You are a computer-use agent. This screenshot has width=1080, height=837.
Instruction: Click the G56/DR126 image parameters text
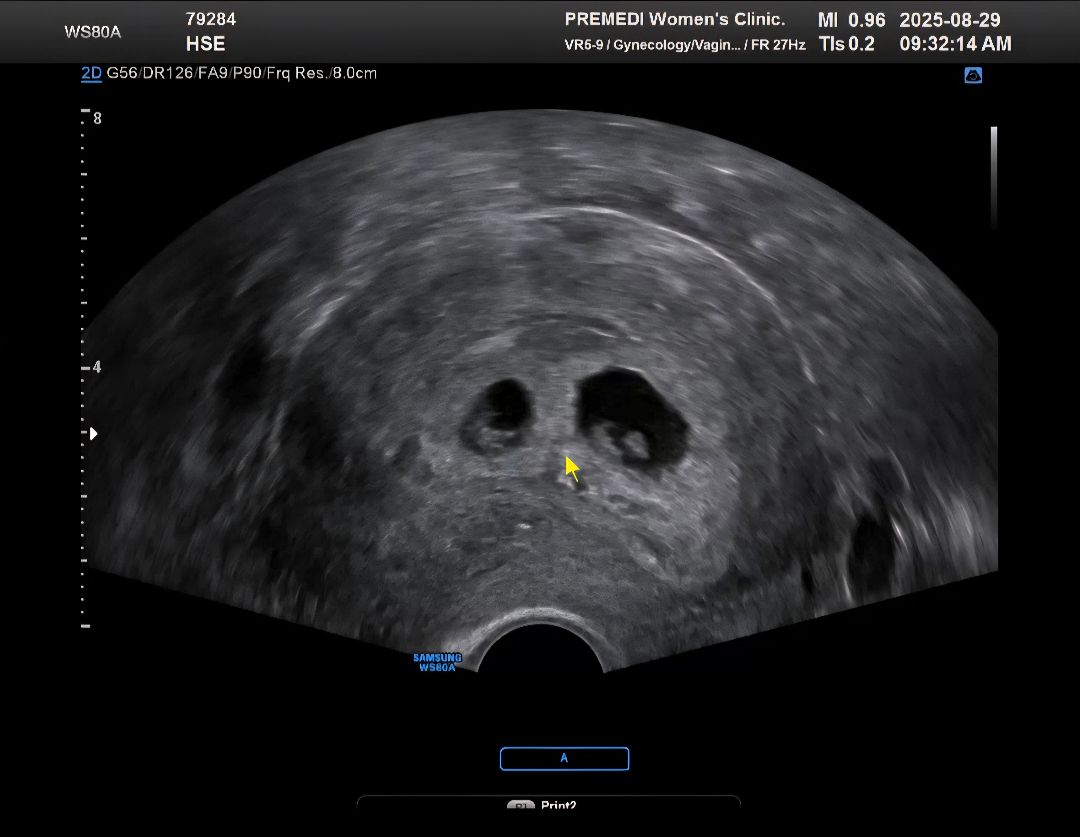pos(241,73)
